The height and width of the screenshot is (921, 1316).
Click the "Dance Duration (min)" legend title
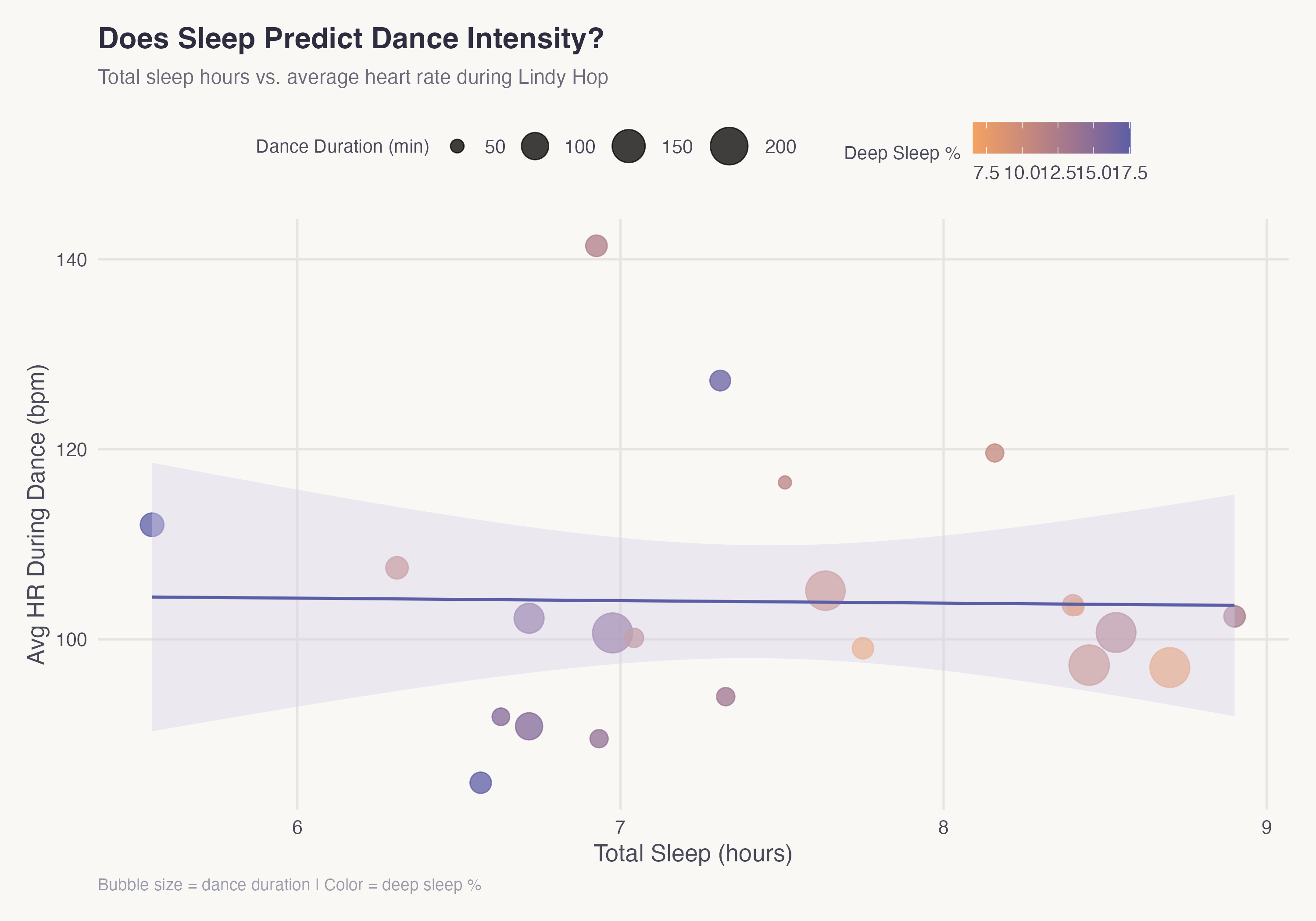click(x=342, y=147)
